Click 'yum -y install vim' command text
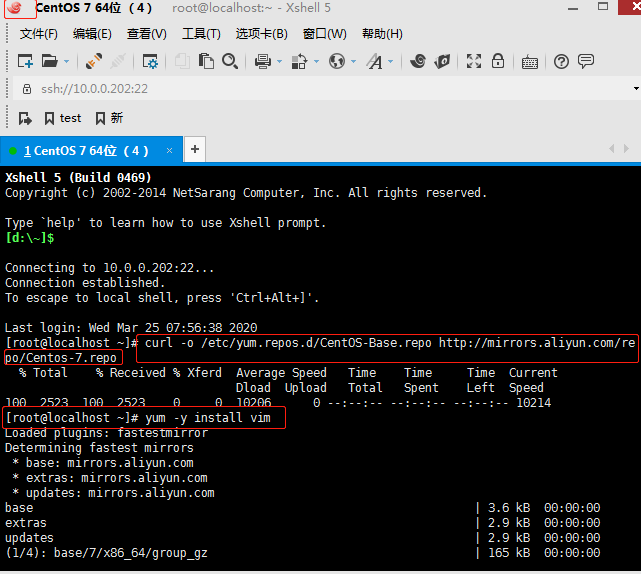Viewport: 641px width, 574px height. coord(208,418)
